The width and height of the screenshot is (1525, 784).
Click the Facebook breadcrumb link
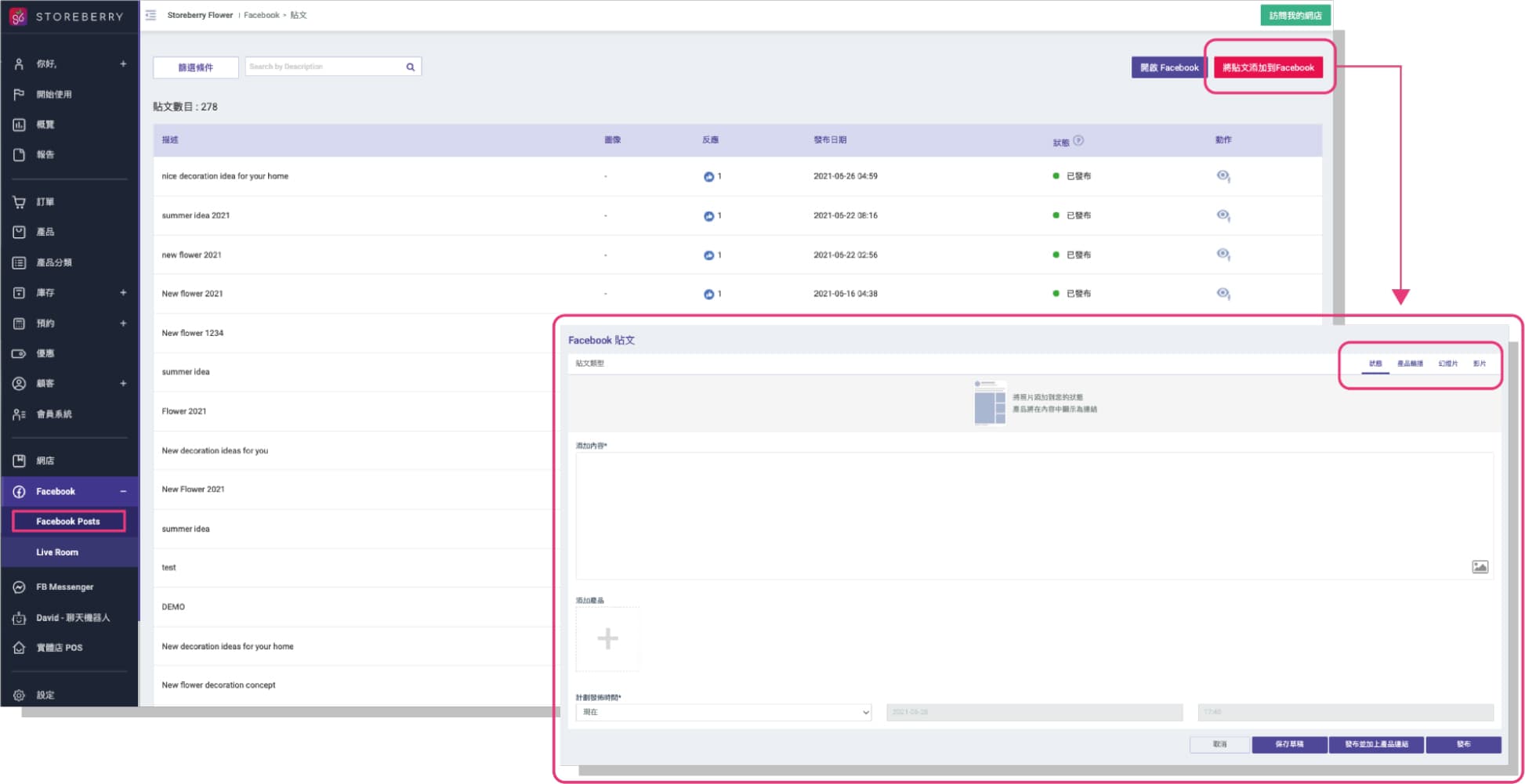pos(262,15)
